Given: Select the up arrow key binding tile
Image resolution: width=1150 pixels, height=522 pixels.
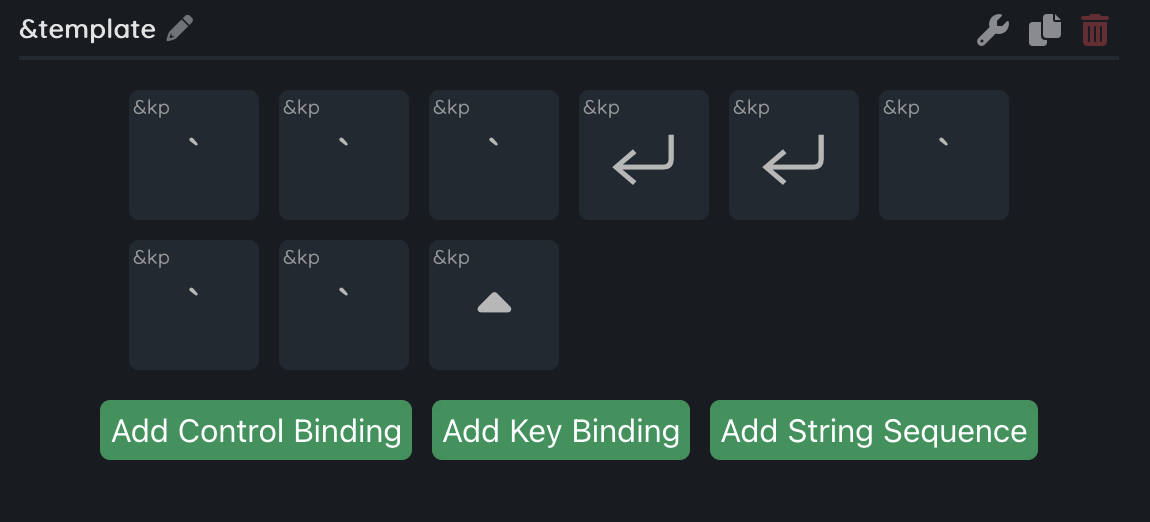Looking at the screenshot, I should coord(494,305).
